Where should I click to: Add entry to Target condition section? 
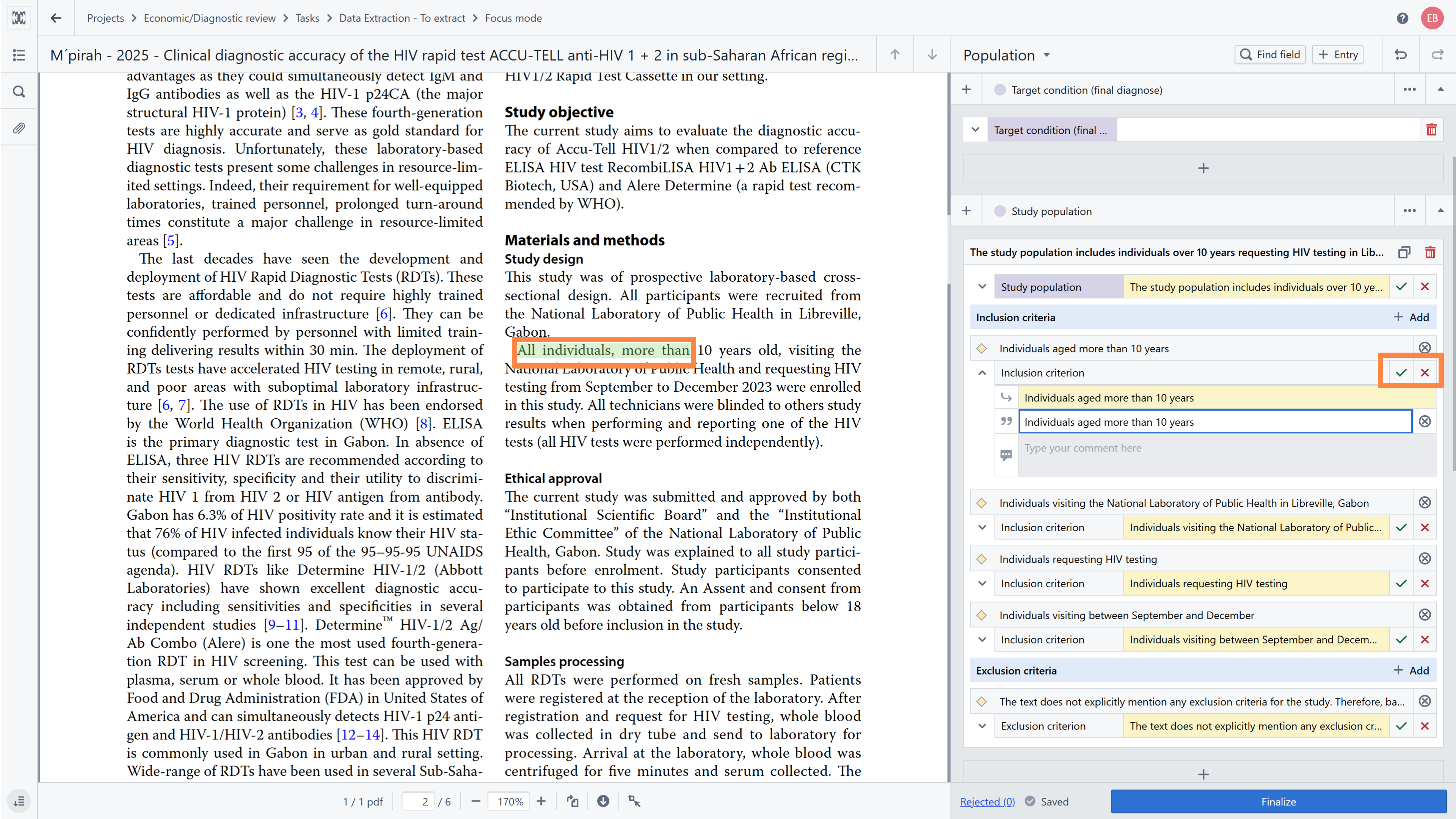966,89
